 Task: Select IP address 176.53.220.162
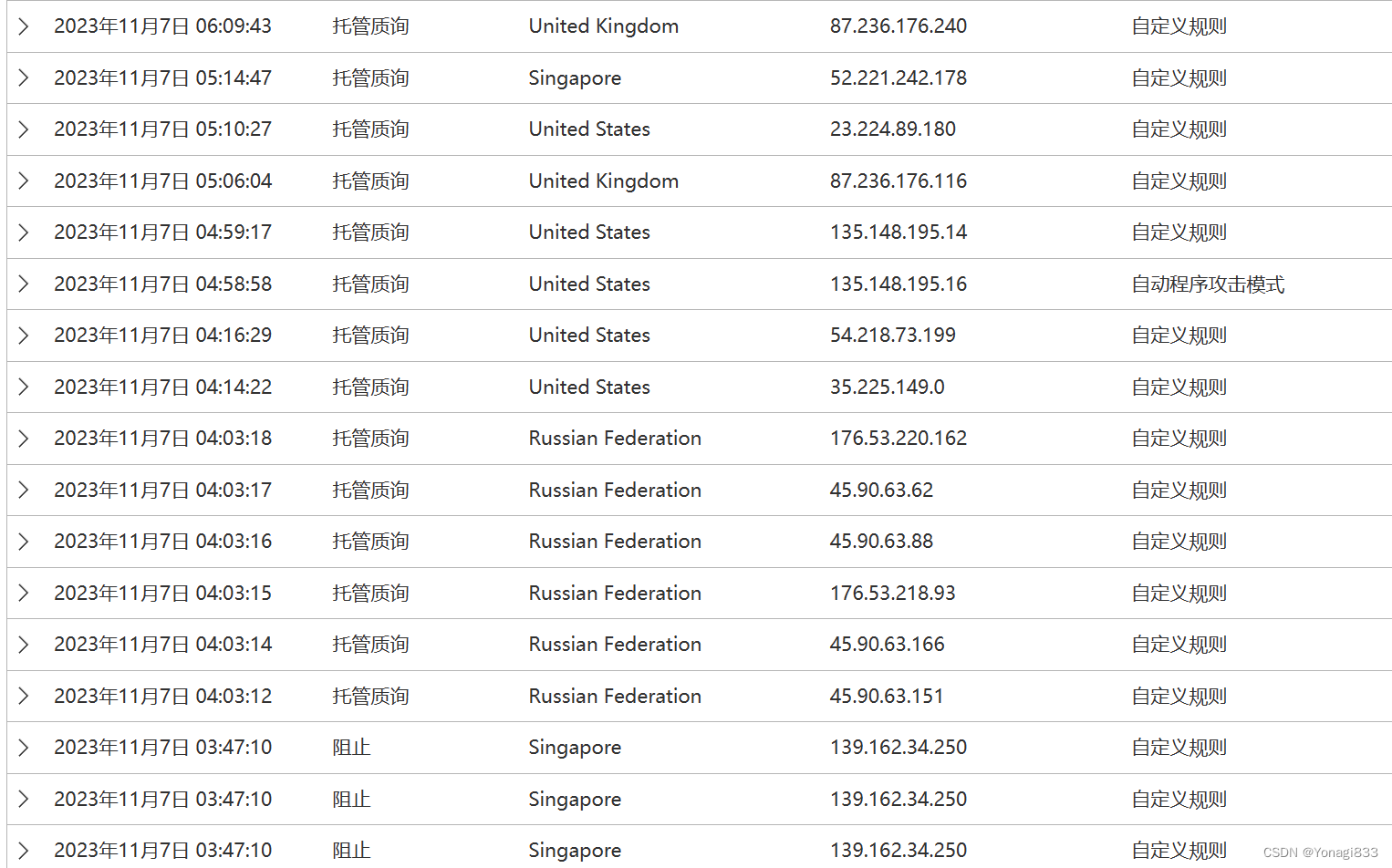coord(899,439)
